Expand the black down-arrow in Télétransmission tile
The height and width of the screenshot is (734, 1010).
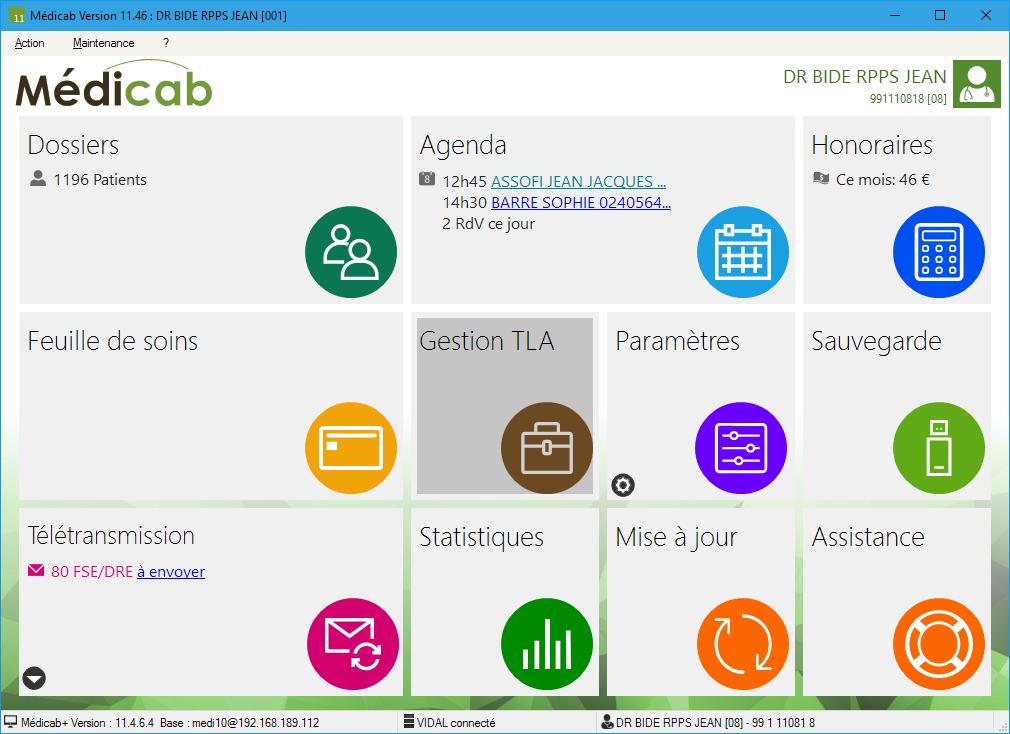pyautogui.click(x=34, y=679)
